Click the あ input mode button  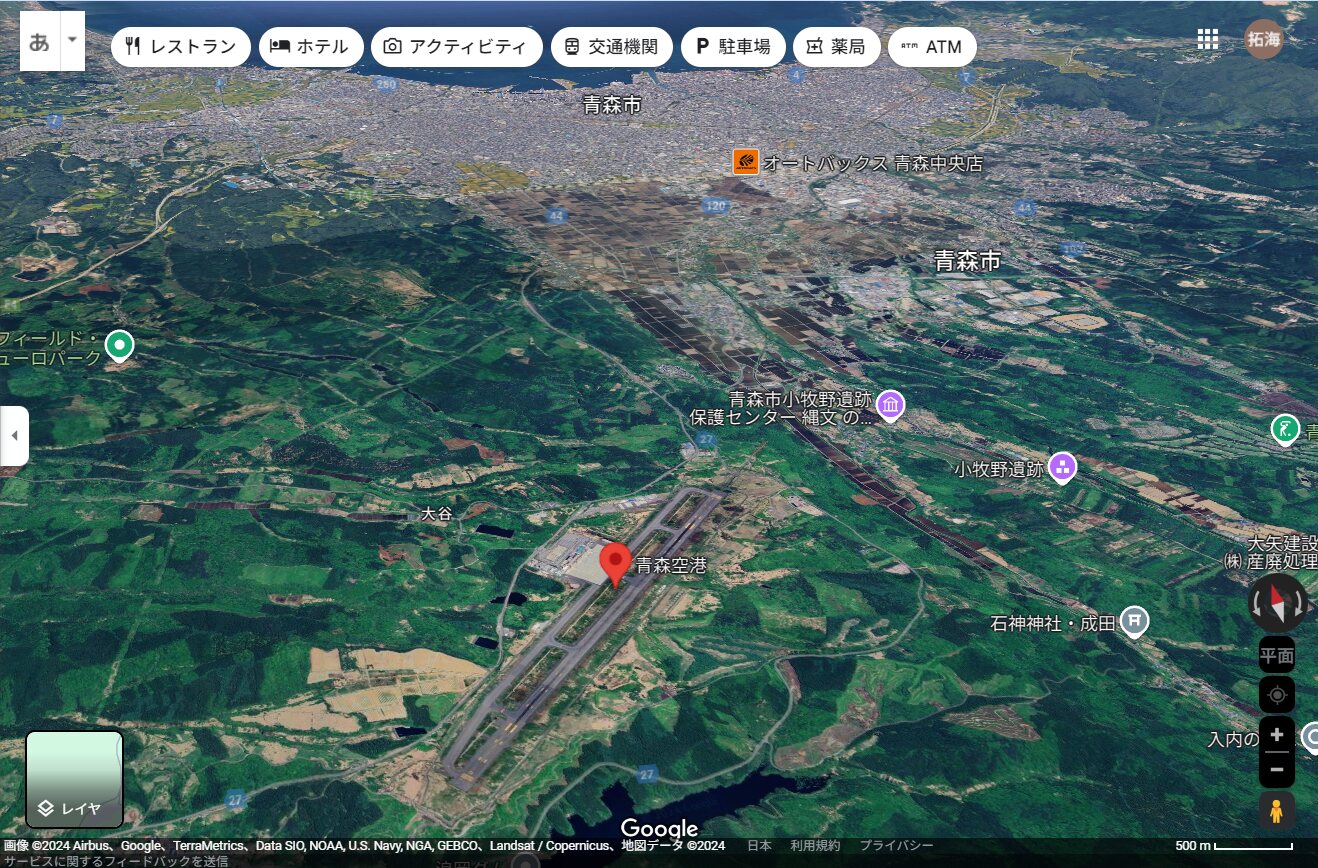pos(40,41)
